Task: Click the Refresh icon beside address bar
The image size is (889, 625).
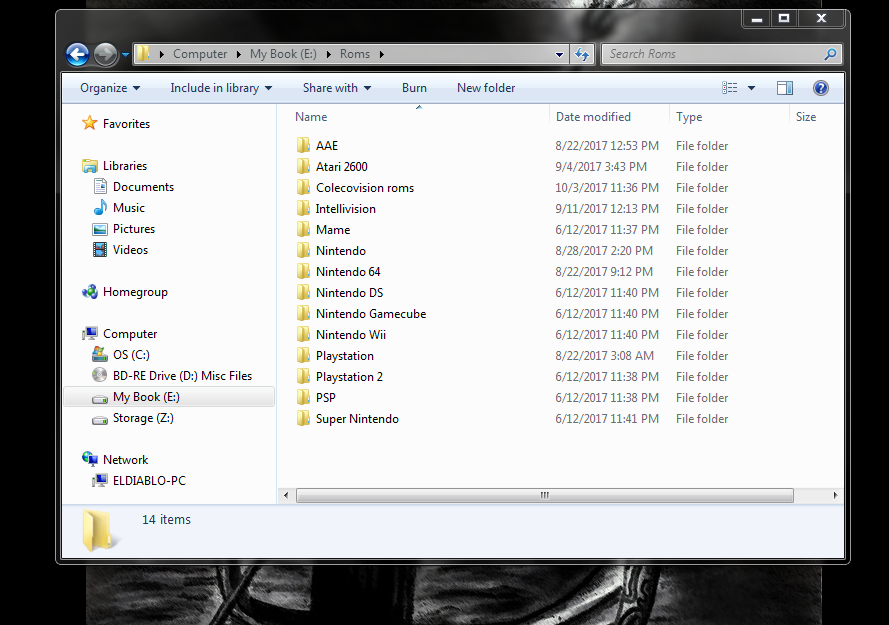Action: pos(582,54)
